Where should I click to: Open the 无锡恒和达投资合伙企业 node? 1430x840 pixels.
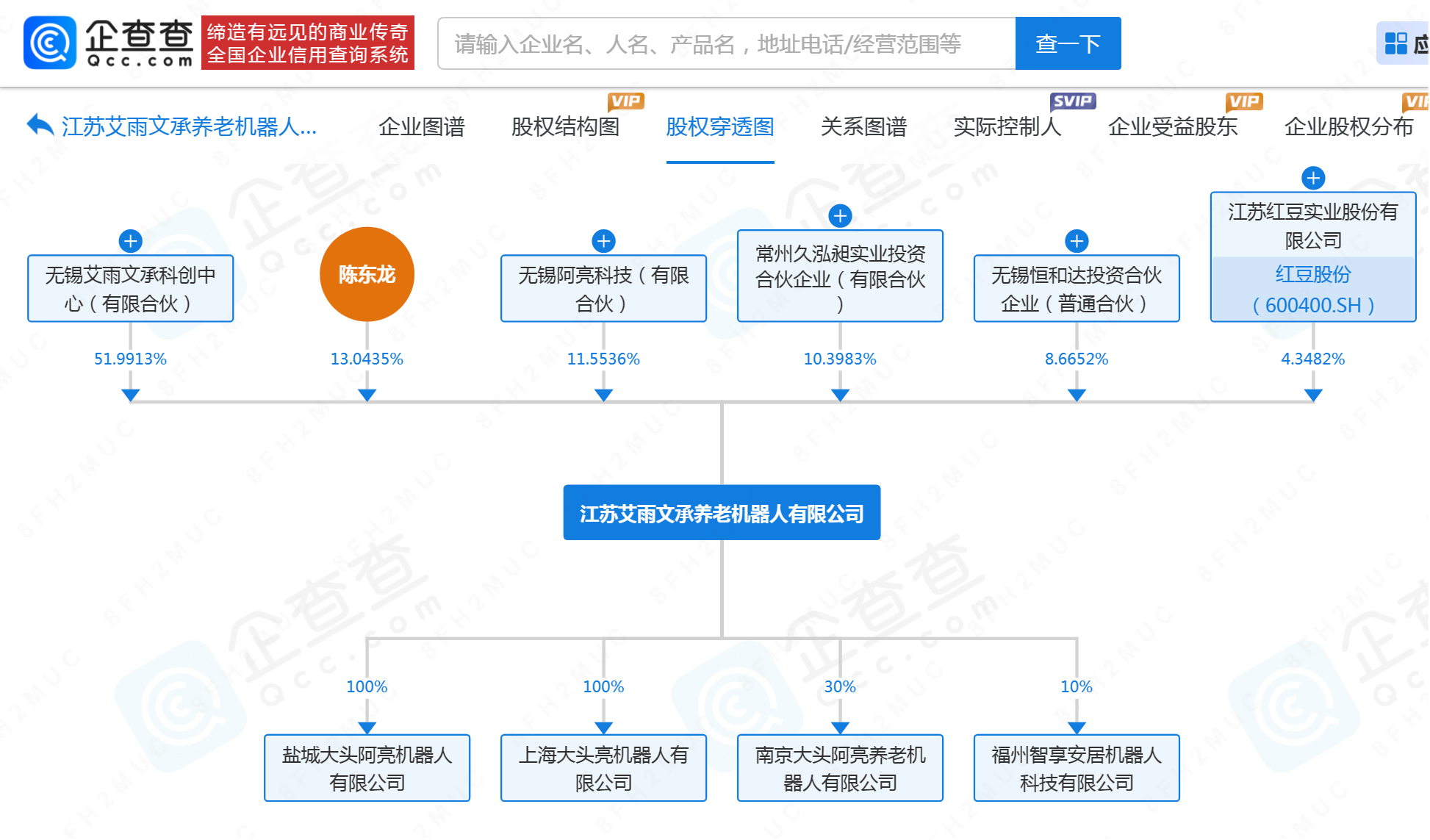tap(1077, 288)
